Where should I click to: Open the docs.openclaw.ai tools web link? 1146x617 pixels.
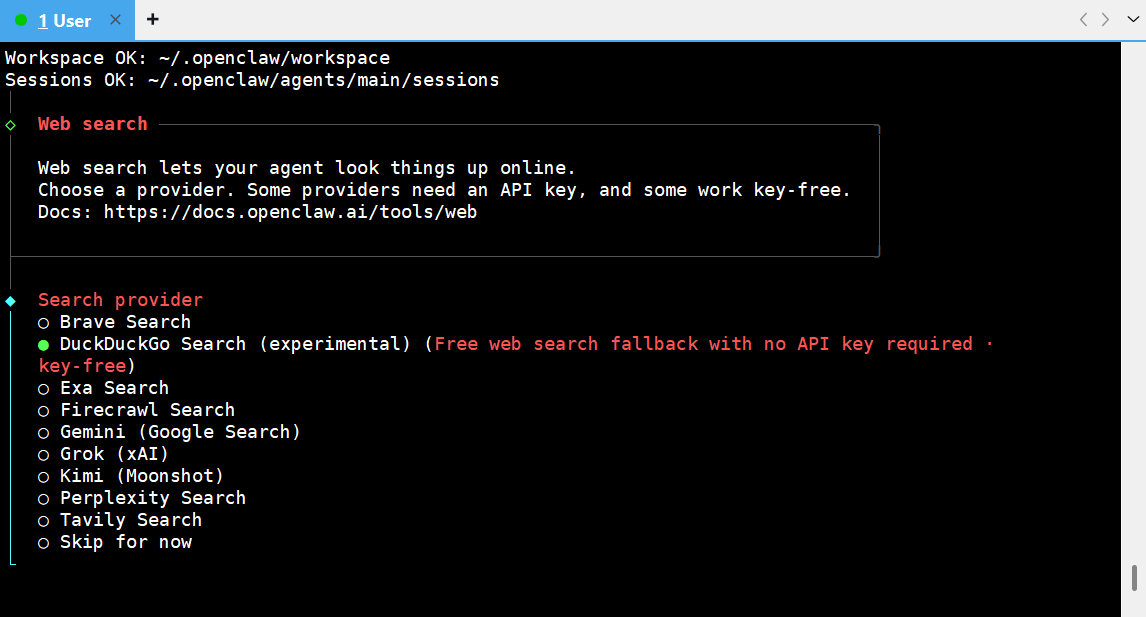(x=290, y=212)
